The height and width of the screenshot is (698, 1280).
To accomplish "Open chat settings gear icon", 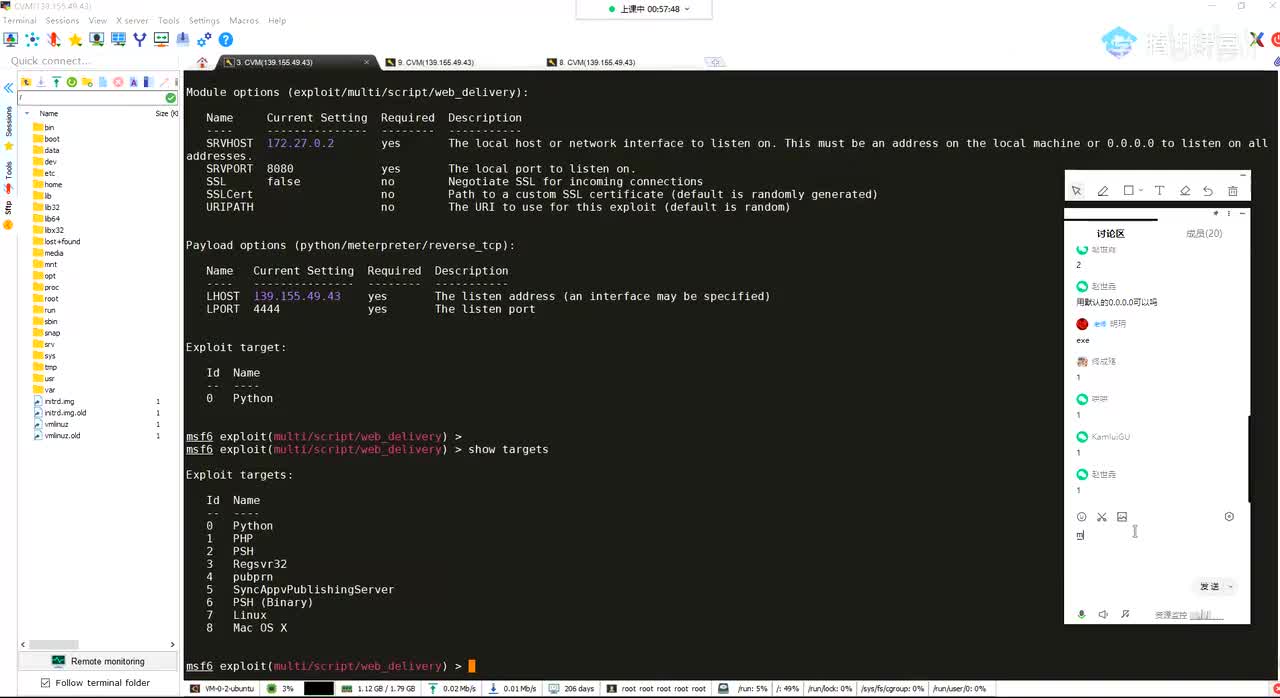I will click(x=1229, y=517).
